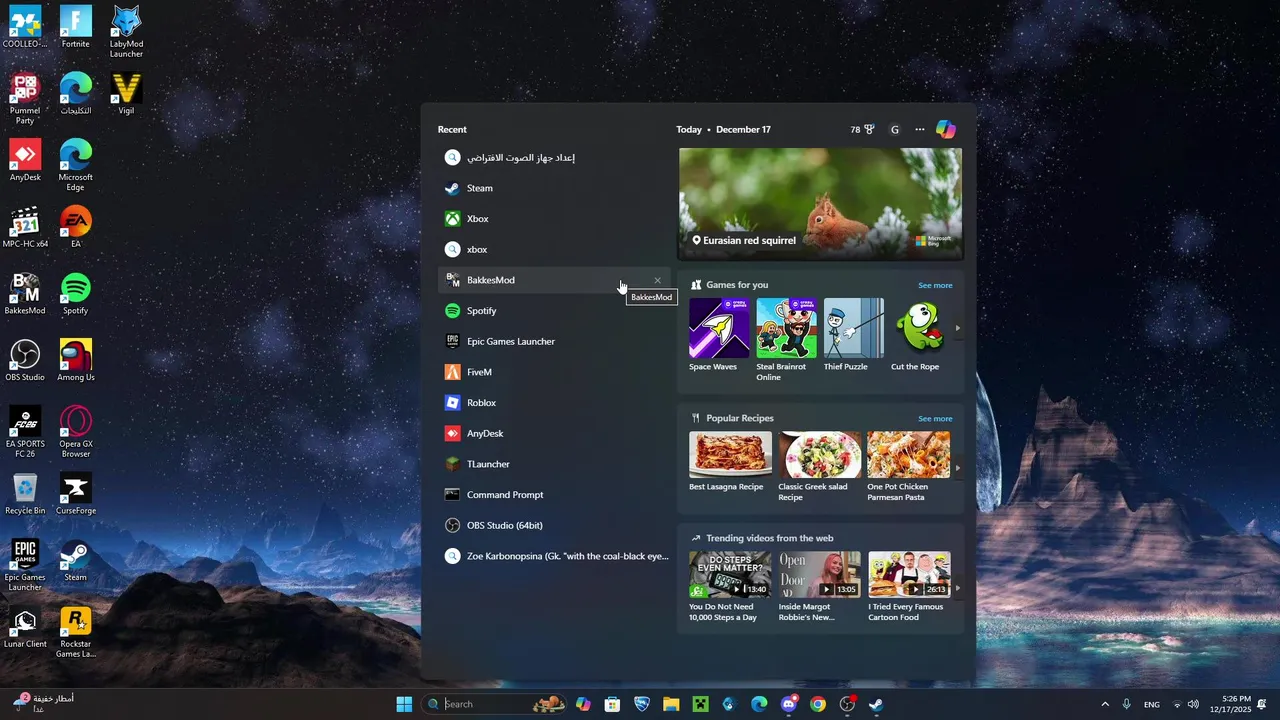This screenshot has width=1280, height=720.
Task: Show hidden system tray icons
Action: click(x=1105, y=704)
